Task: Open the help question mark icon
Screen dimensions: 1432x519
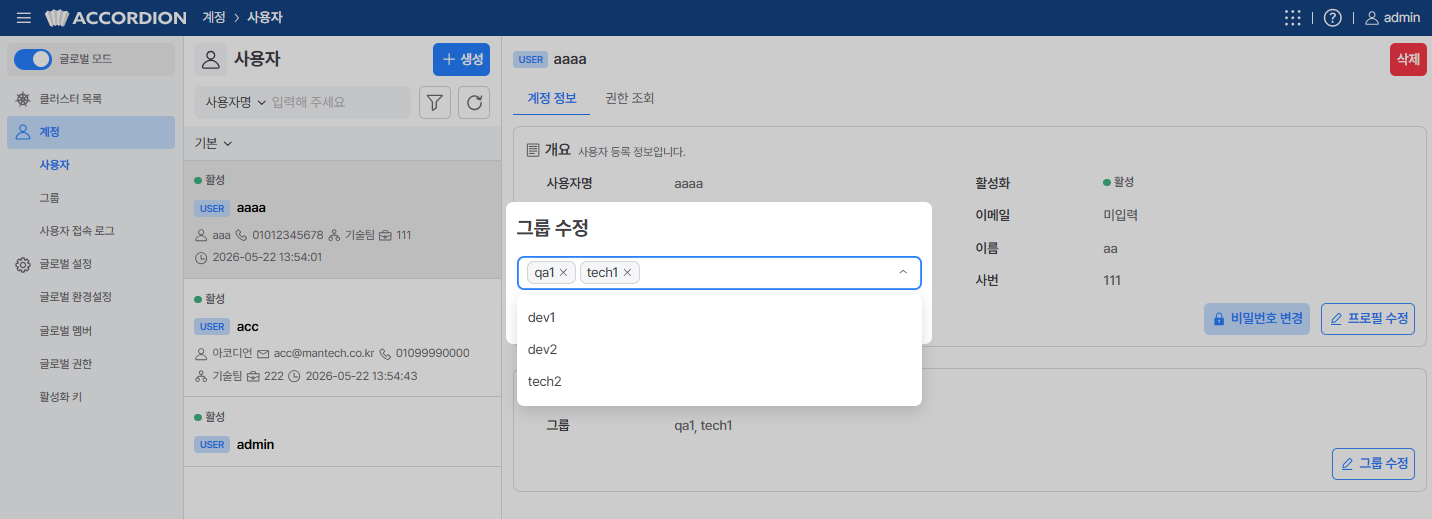Action: click(1332, 18)
